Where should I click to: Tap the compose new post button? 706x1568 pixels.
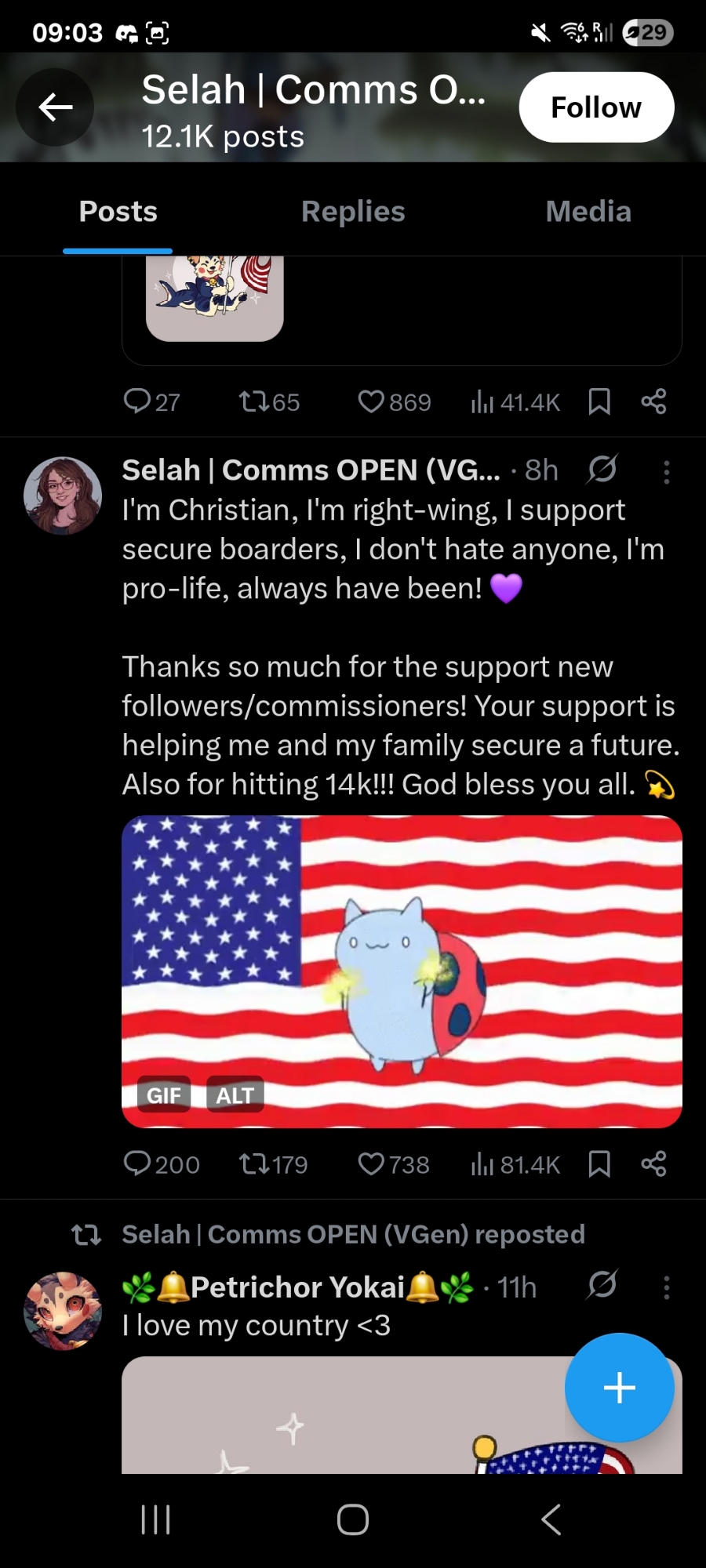(x=619, y=1387)
